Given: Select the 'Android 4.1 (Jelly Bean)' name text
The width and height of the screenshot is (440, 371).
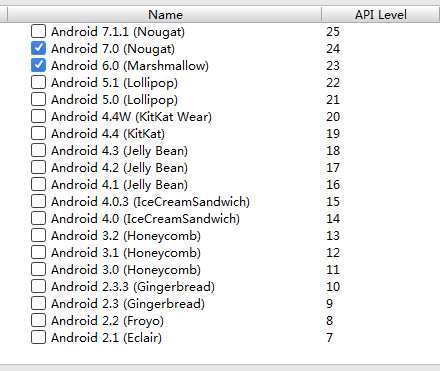Looking at the screenshot, I should pyautogui.click(x=119, y=185).
